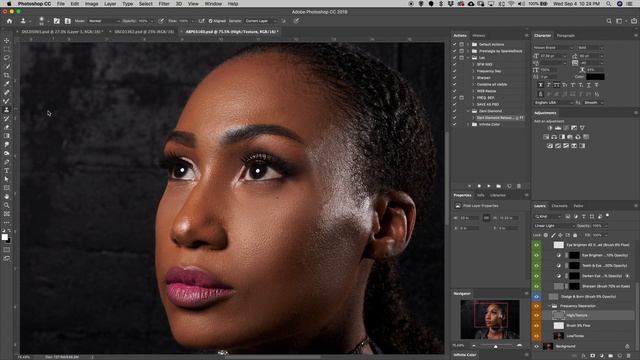Image resolution: width=640 pixels, height=360 pixels.
Task: Play the selected action
Action: 489,186
